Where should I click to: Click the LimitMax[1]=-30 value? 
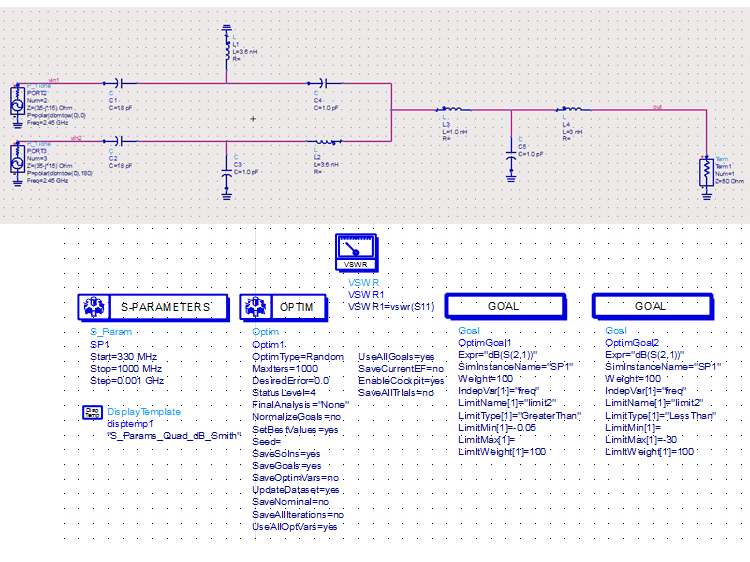click(641, 440)
